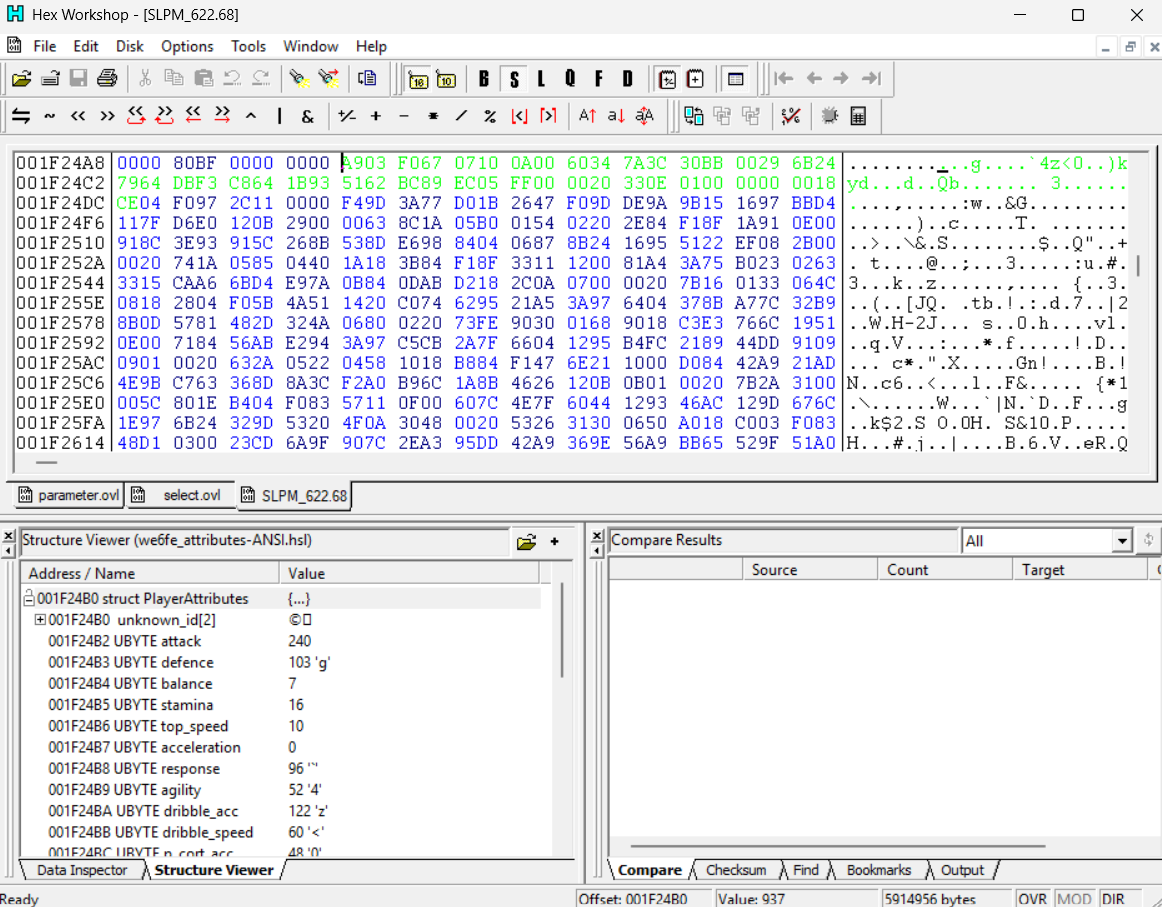Open the Tools menu
Screen dimensions: 1162x907
(248, 46)
